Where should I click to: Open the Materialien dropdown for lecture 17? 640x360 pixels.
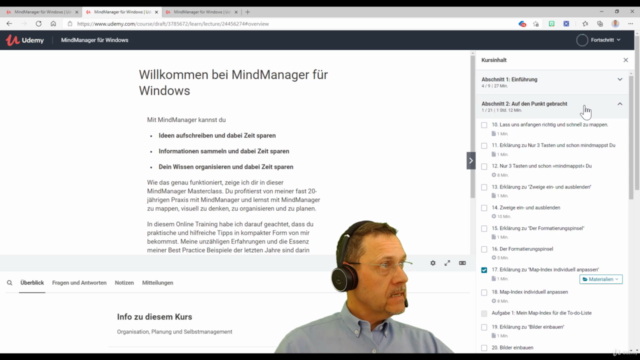pos(601,279)
